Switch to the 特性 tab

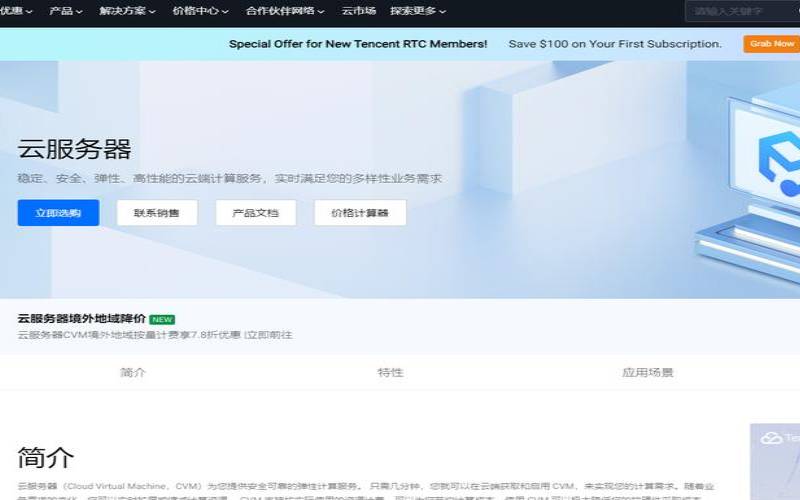click(390, 373)
